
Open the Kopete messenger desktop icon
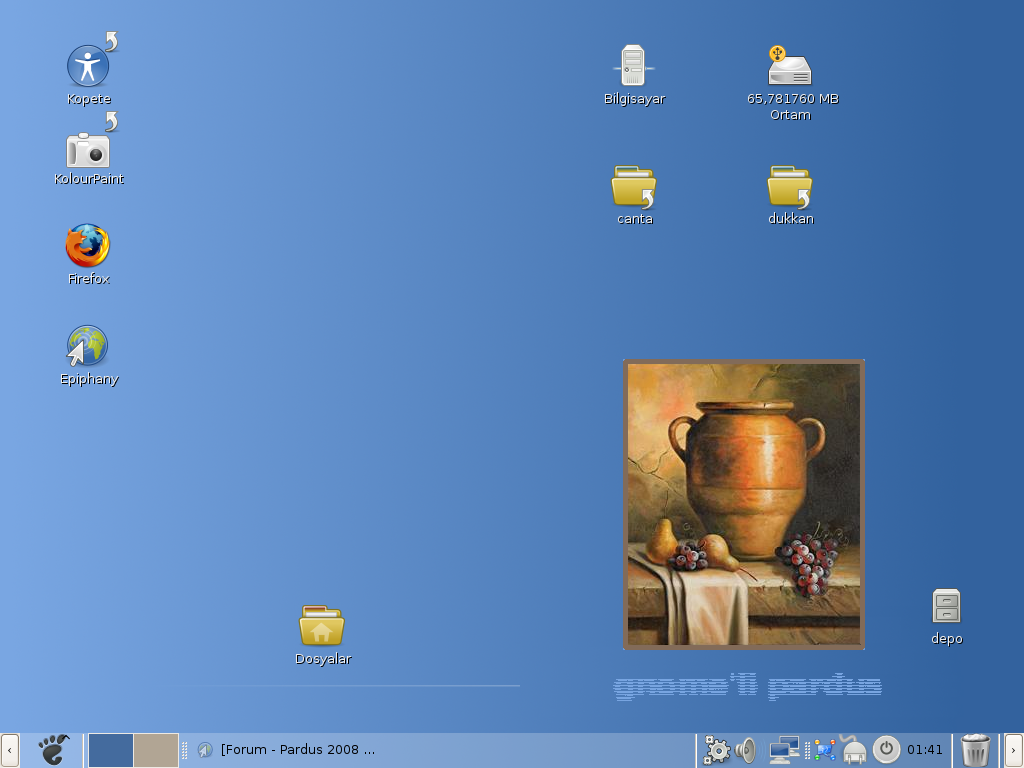point(88,67)
